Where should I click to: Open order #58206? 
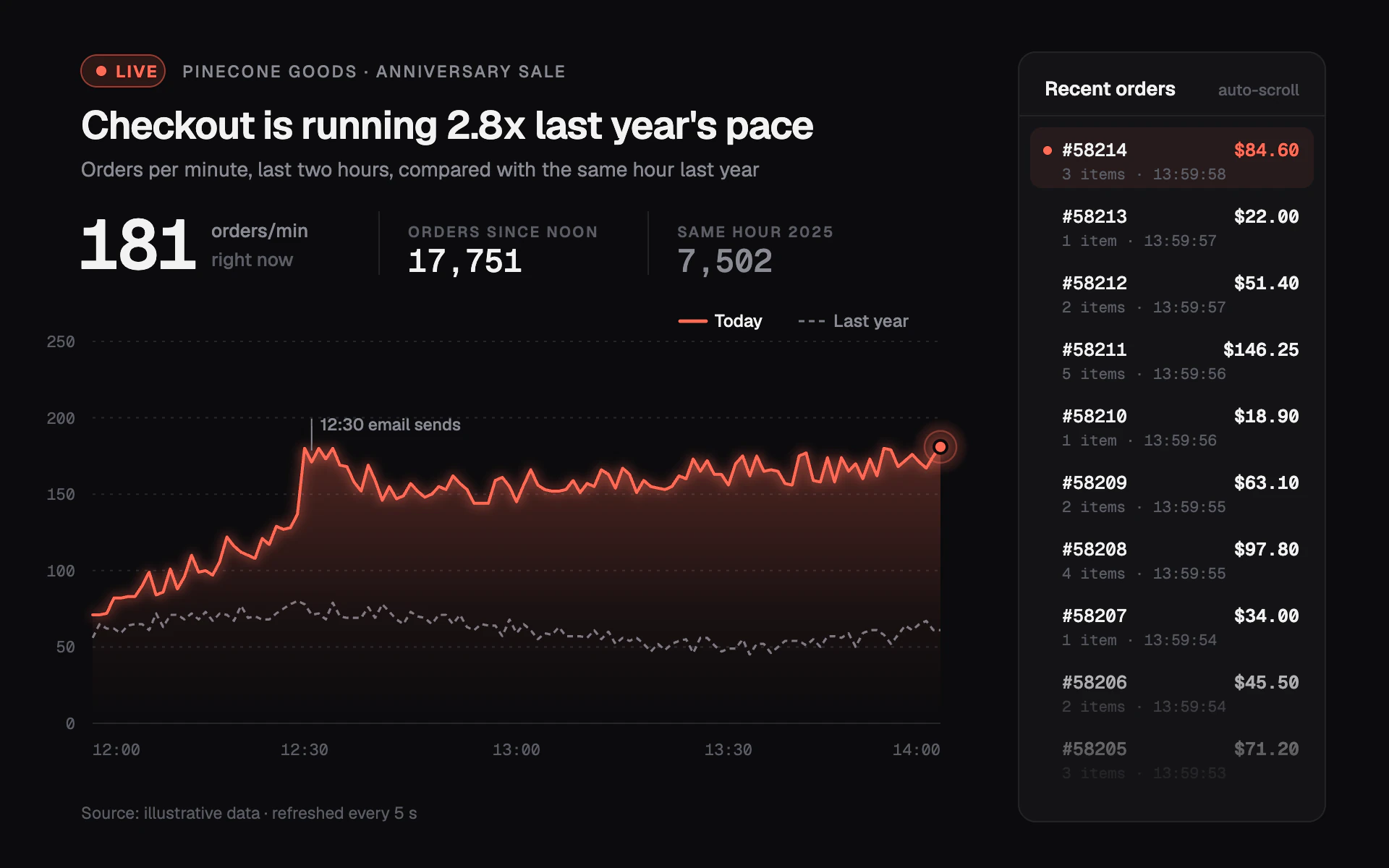1171,693
